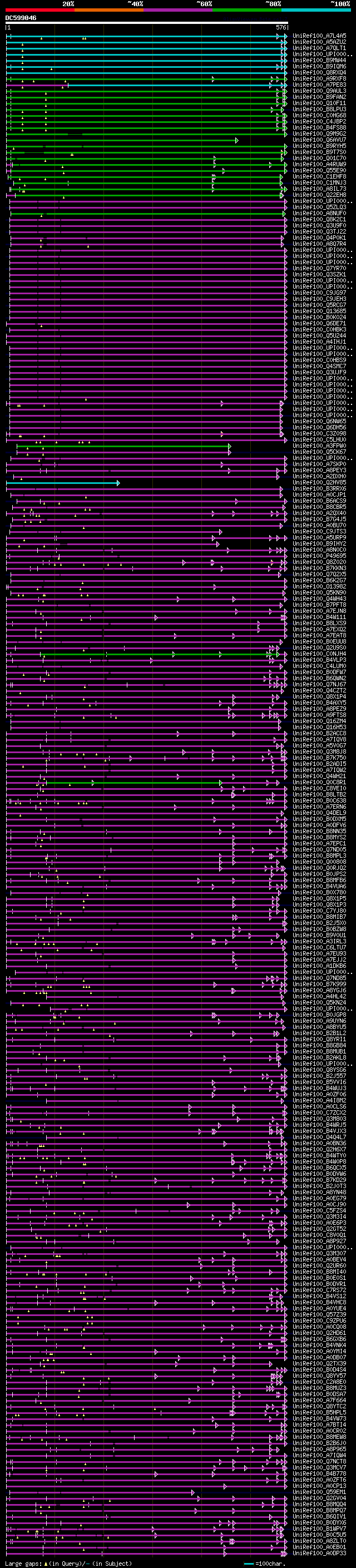
Task: Select the UniRef100_A0DP33 label
Action: 319,1553
